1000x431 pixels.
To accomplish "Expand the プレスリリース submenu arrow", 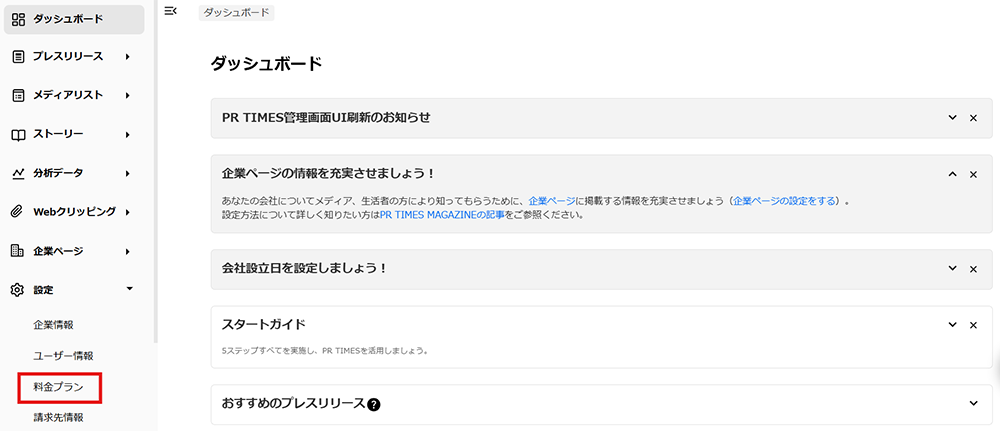I will tap(128, 56).
